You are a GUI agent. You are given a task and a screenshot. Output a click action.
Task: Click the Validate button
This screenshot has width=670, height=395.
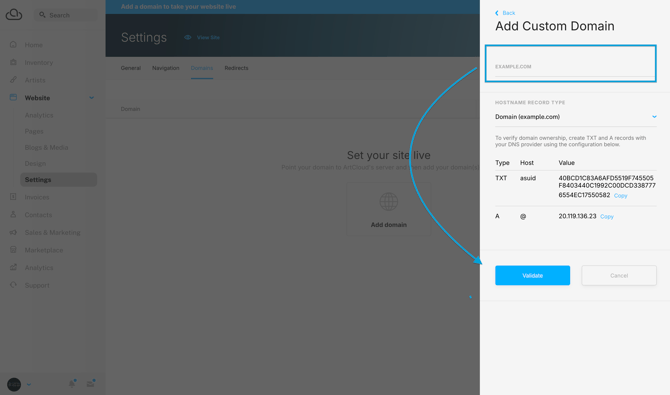click(532, 275)
